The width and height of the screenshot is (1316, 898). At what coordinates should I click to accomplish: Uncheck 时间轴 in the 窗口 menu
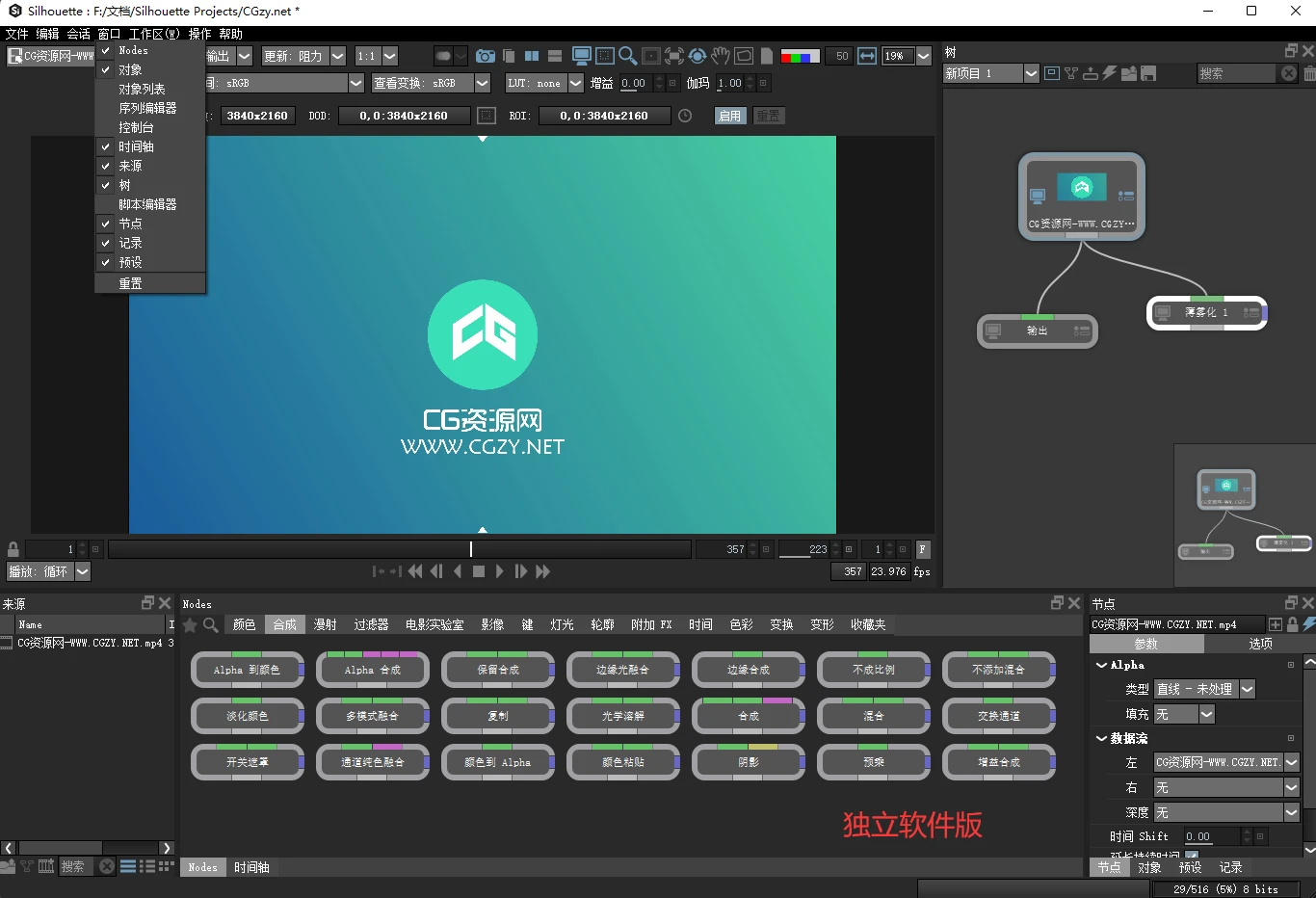(x=135, y=145)
